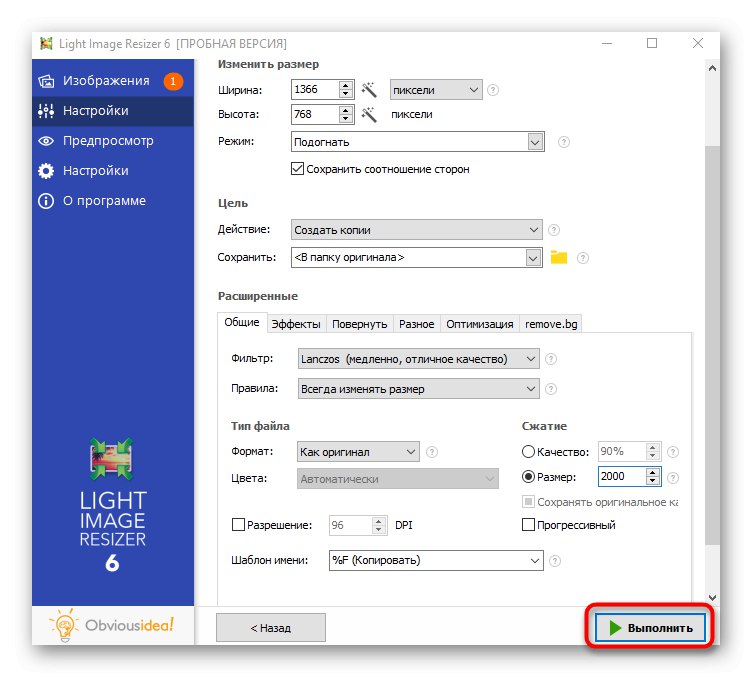Click the magic wand icon beside Ширина
Screen dimensions: 752x677
369,89
